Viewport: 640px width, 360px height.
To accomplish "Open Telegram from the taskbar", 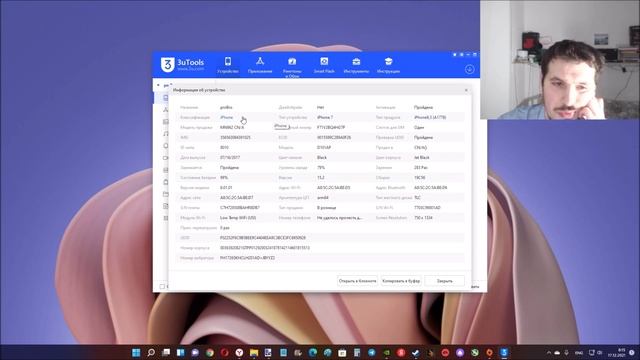I will [372, 352].
